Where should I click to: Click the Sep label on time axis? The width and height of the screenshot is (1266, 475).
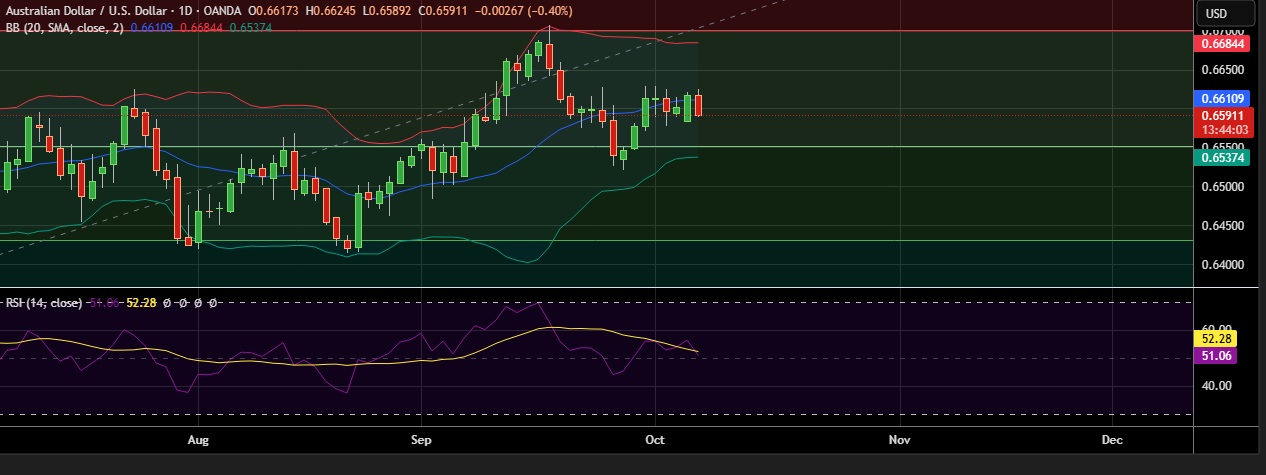(420, 440)
